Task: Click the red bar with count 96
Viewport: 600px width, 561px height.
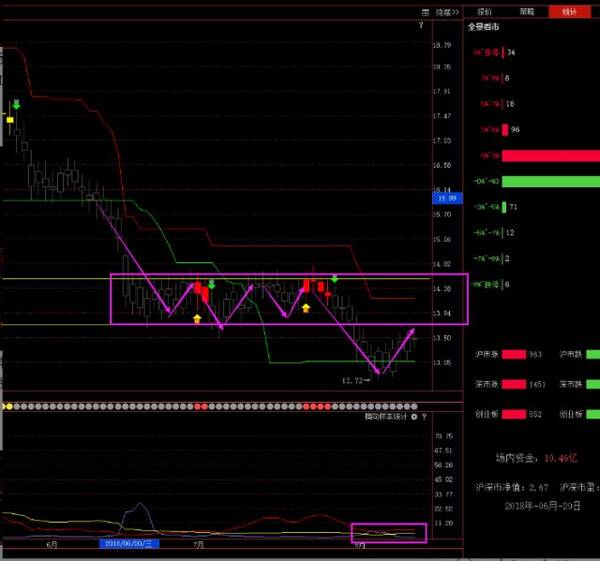Action: click(505, 130)
